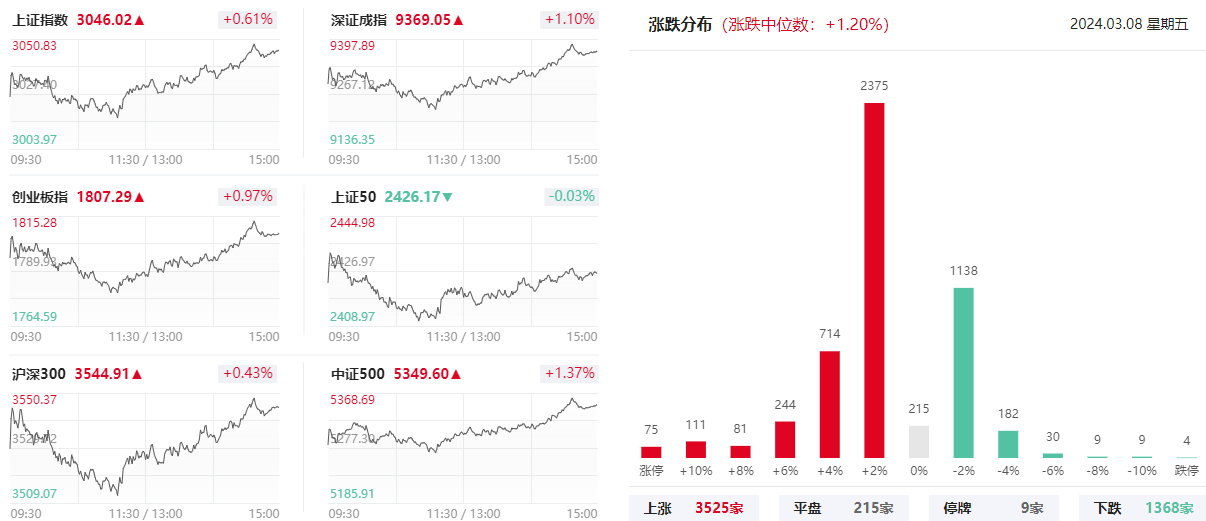Select the gray 0% bar labeled 215
The image size is (1206, 521).
click(x=919, y=442)
